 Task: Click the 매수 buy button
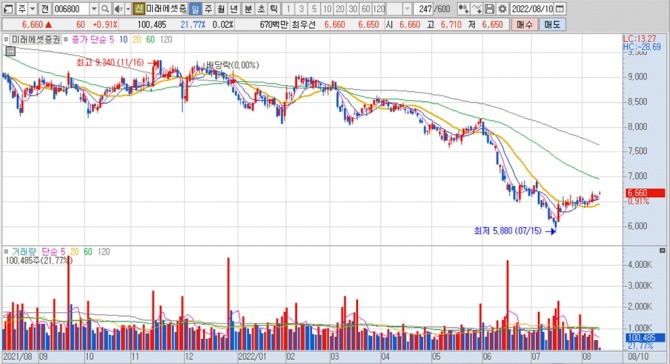coord(524,25)
